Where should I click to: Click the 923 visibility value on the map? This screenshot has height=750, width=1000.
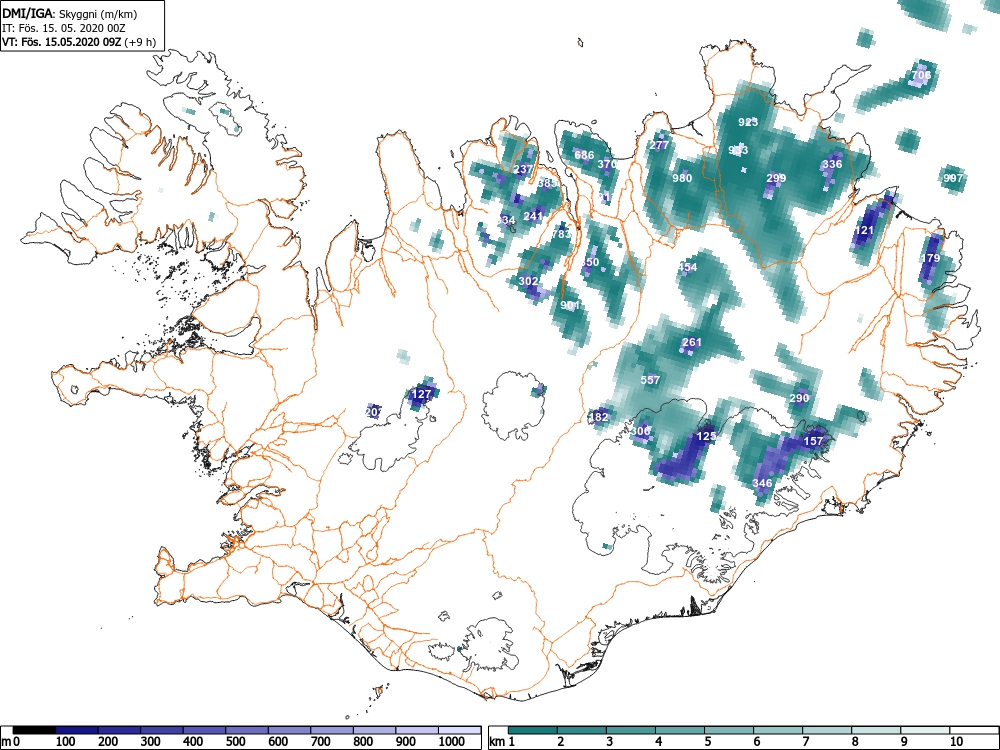coord(748,122)
